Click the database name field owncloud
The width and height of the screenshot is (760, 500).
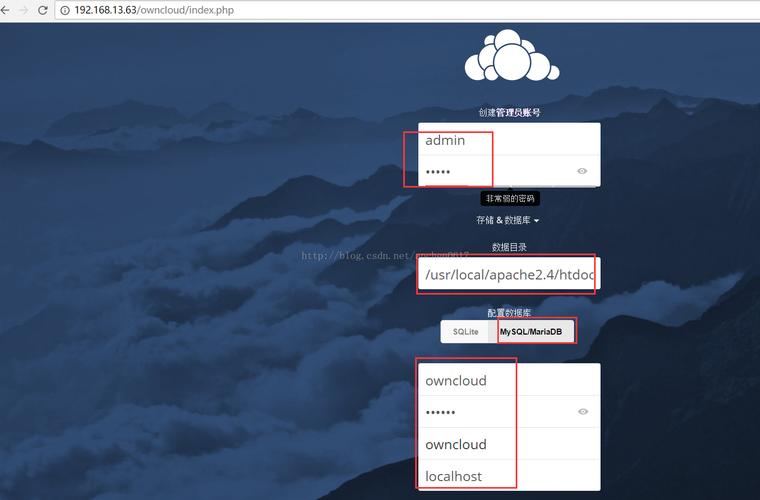509,444
